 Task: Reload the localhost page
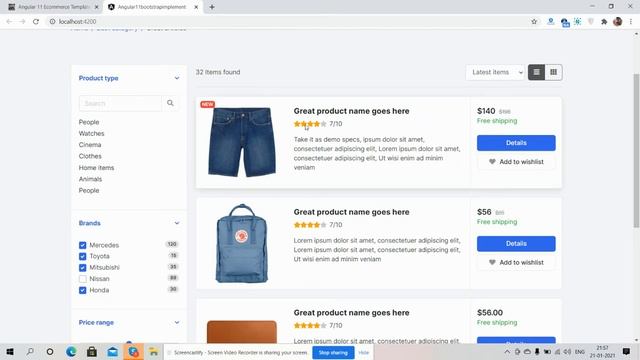(36, 22)
